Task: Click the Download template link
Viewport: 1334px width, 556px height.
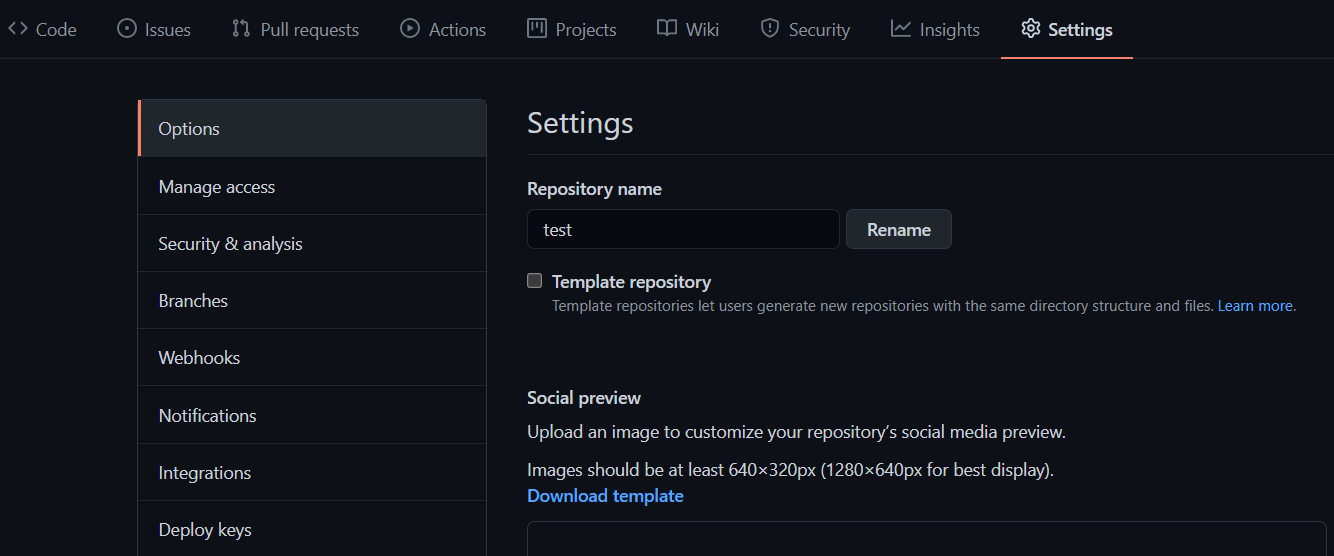Action: click(605, 496)
